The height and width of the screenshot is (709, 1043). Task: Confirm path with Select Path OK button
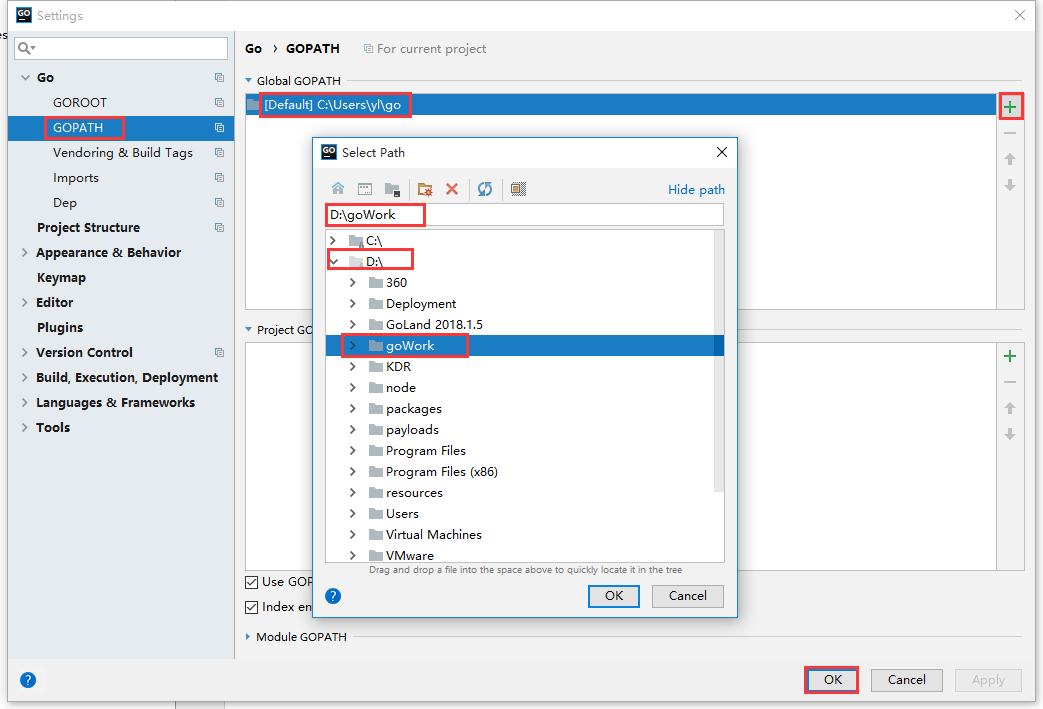pyautogui.click(x=613, y=596)
